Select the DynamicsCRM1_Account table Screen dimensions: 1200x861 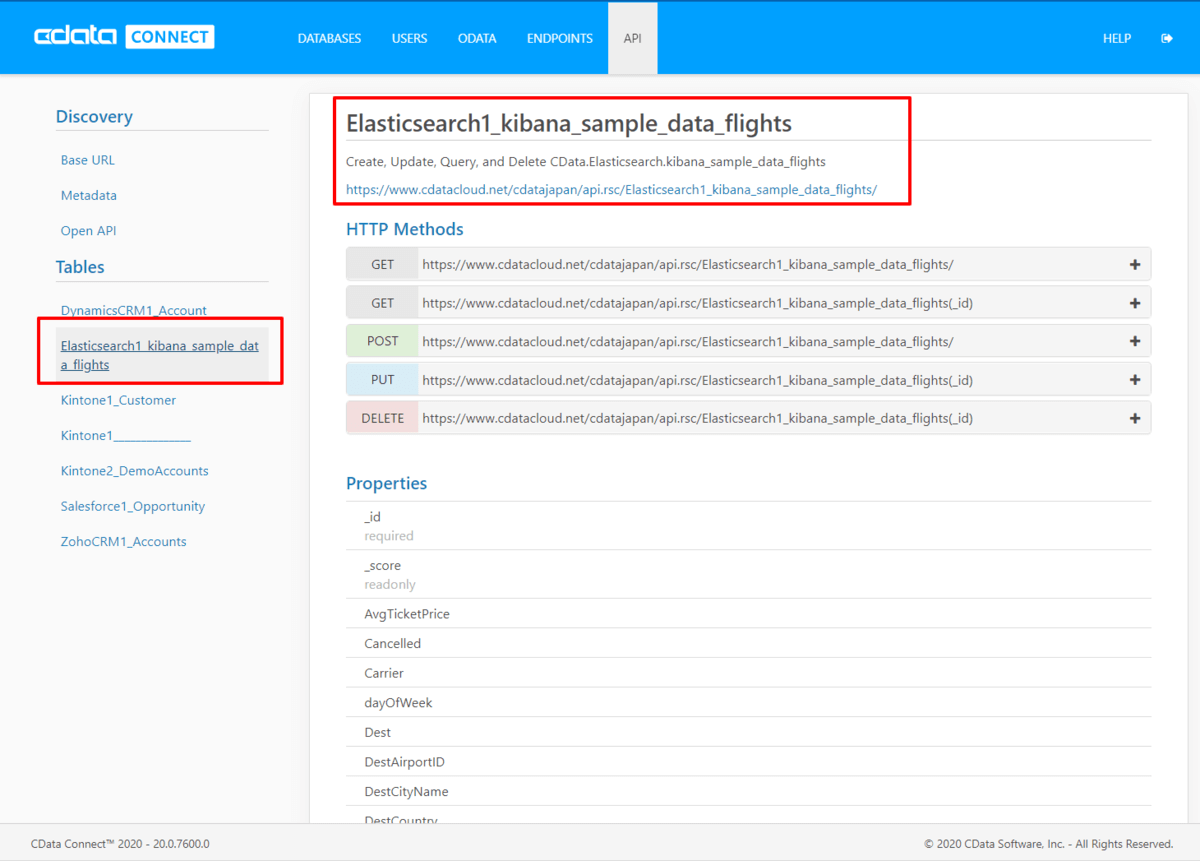coord(133,311)
